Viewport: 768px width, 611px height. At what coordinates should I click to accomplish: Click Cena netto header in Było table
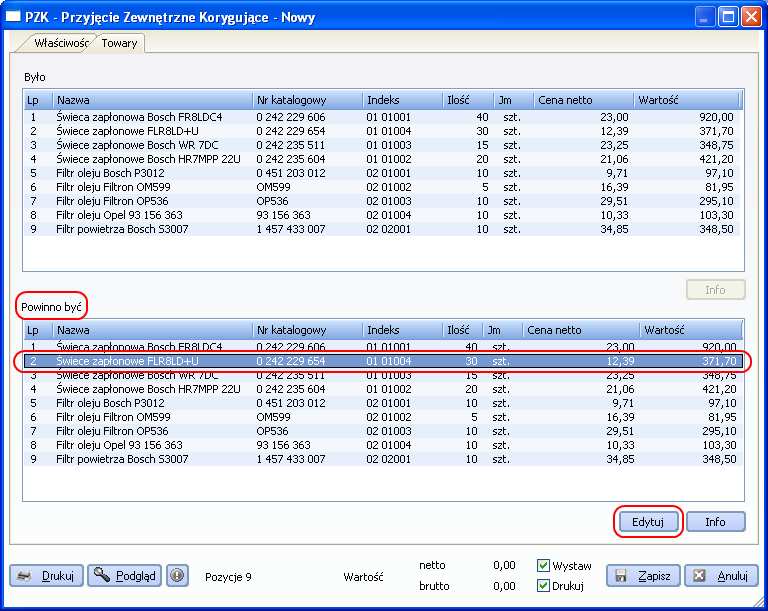[583, 100]
